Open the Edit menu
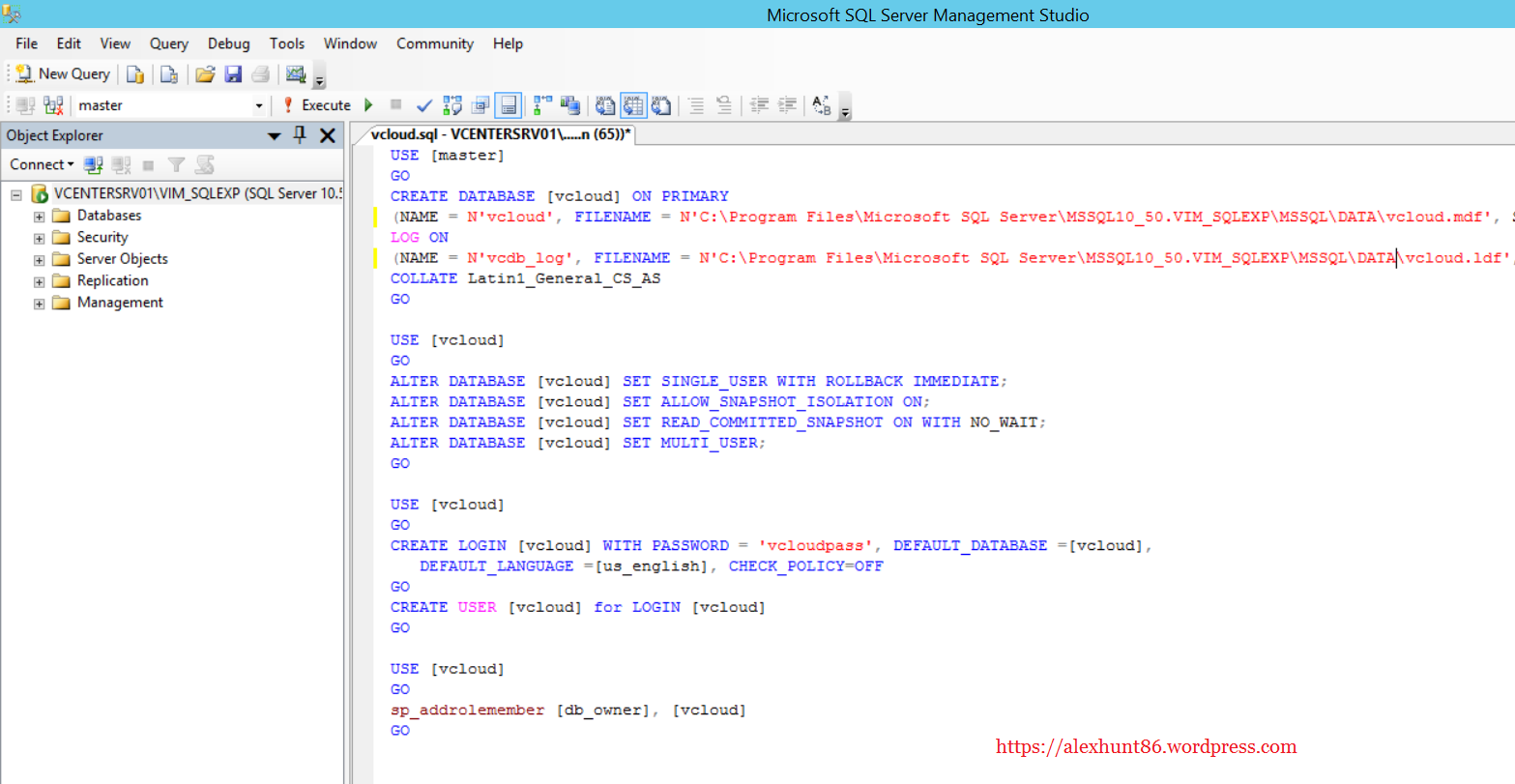The height and width of the screenshot is (784, 1515). pos(69,44)
